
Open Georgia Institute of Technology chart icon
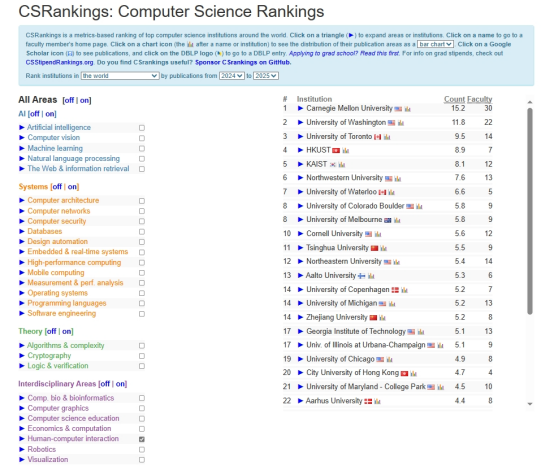(420, 332)
